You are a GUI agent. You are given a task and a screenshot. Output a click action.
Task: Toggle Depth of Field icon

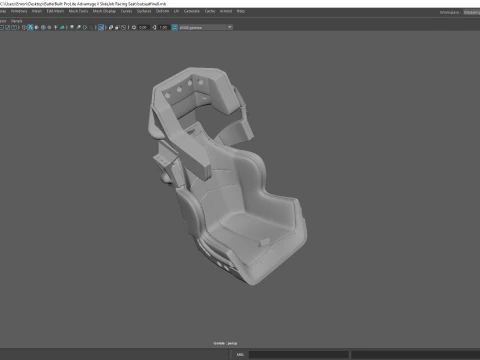(x=91, y=27)
